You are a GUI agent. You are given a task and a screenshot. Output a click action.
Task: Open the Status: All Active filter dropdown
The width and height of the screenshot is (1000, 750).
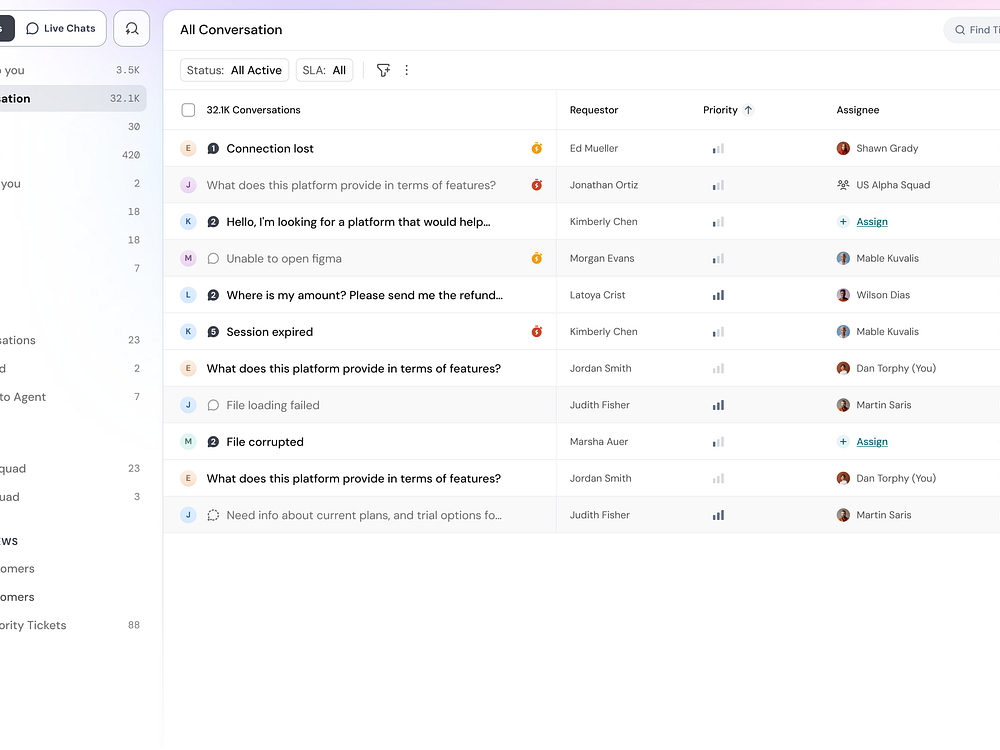point(235,70)
